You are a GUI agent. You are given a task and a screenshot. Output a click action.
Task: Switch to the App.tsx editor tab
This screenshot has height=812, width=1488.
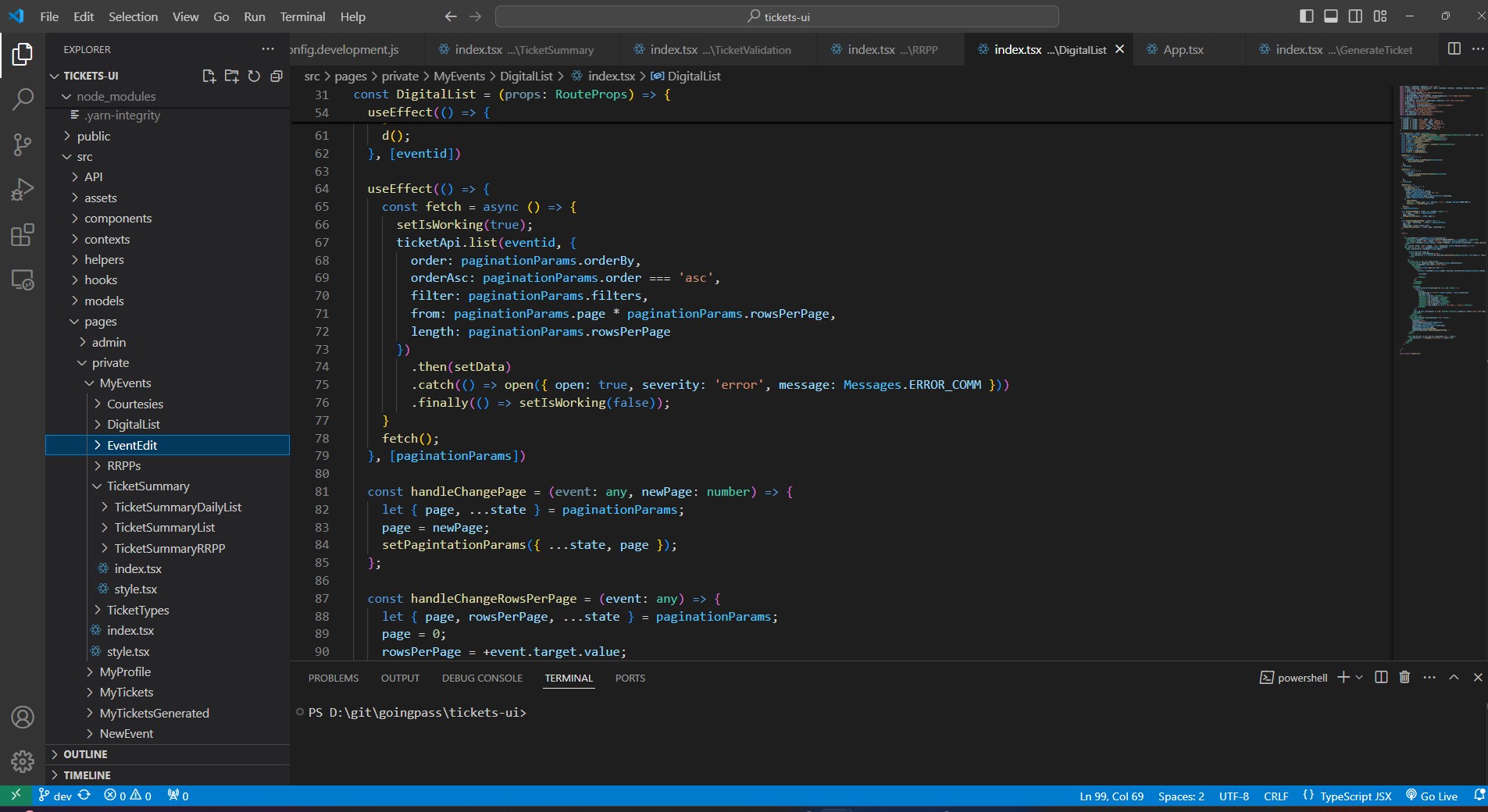point(1183,49)
